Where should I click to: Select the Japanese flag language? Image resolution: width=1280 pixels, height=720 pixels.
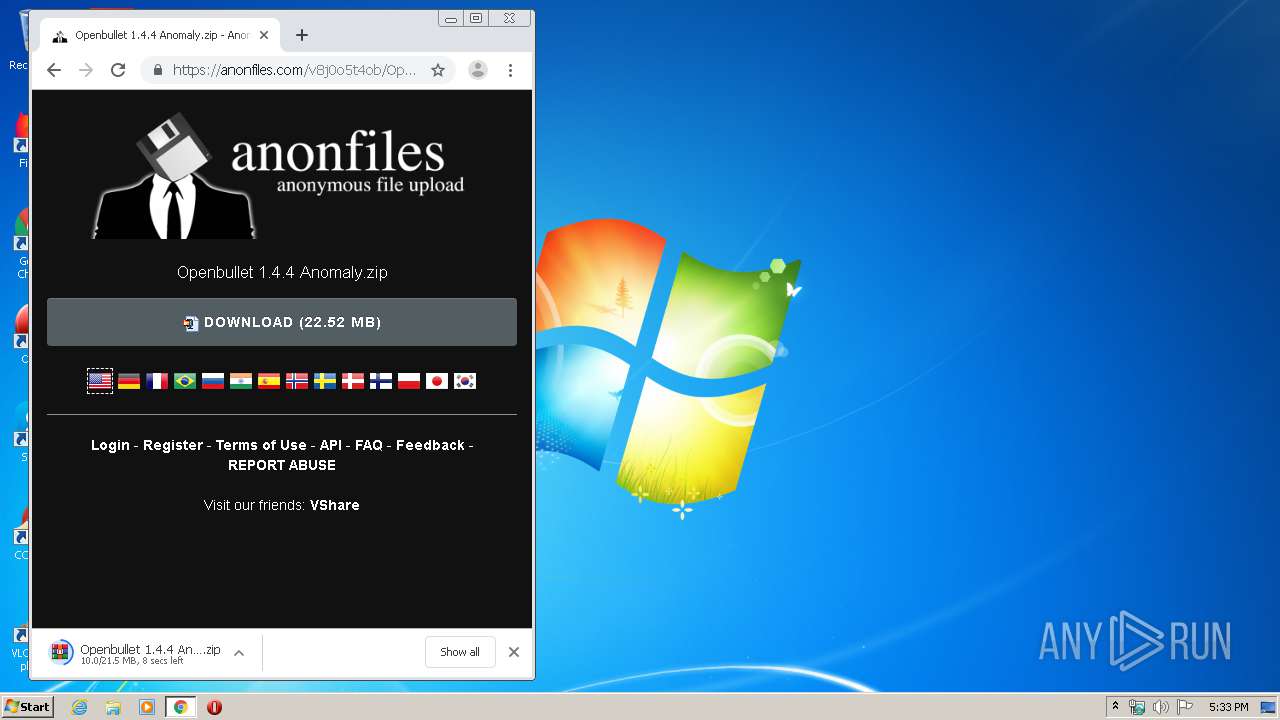click(437, 381)
